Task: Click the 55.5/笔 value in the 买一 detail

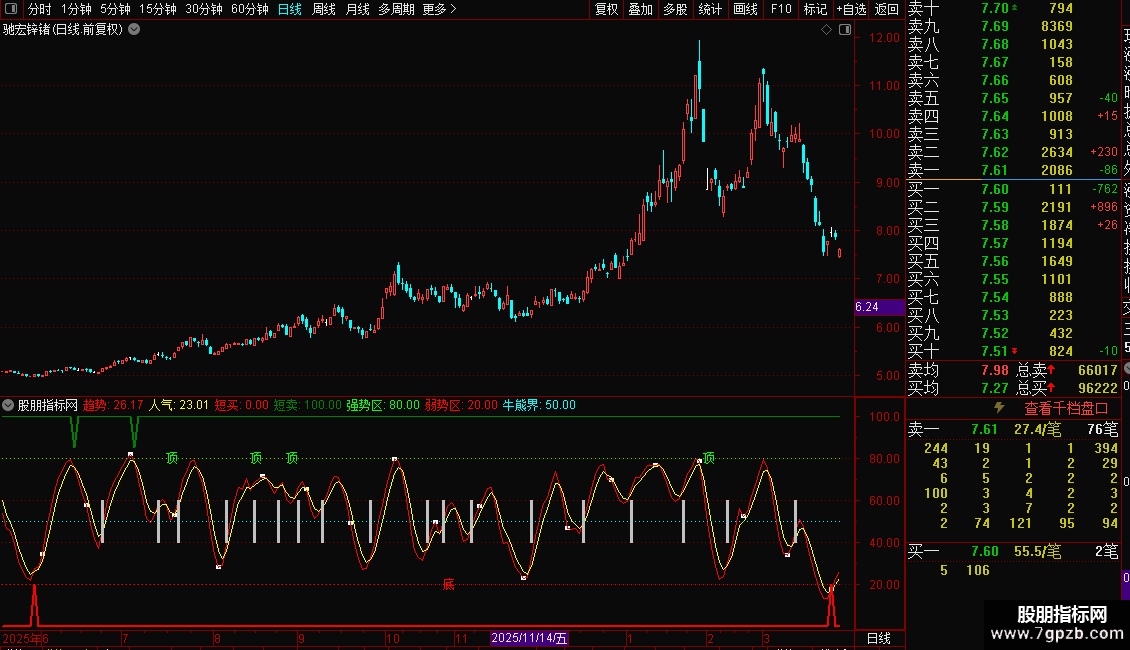Action: point(1038,551)
